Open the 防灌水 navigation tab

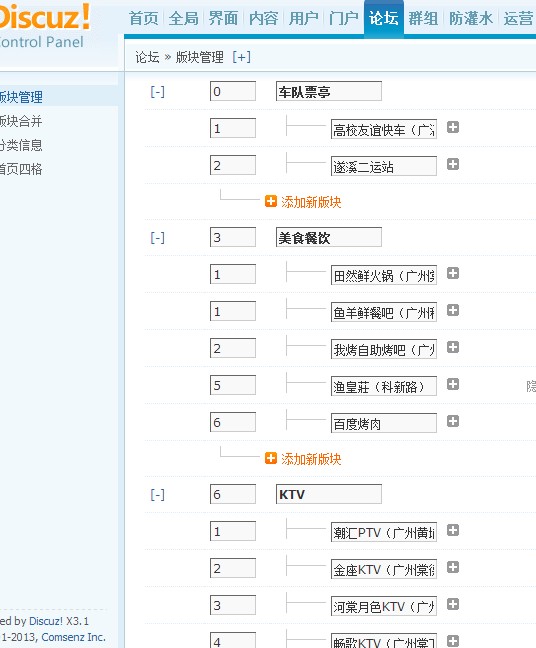(x=471, y=18)
